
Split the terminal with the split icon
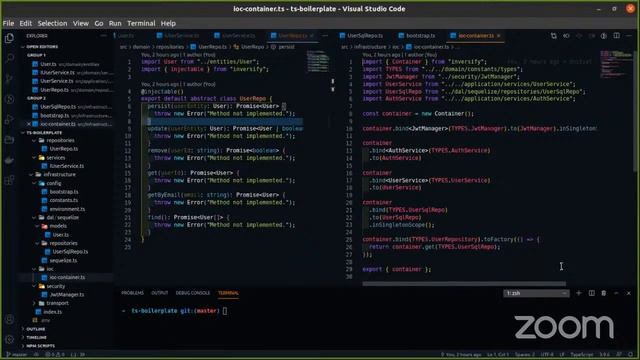(591, 293)
